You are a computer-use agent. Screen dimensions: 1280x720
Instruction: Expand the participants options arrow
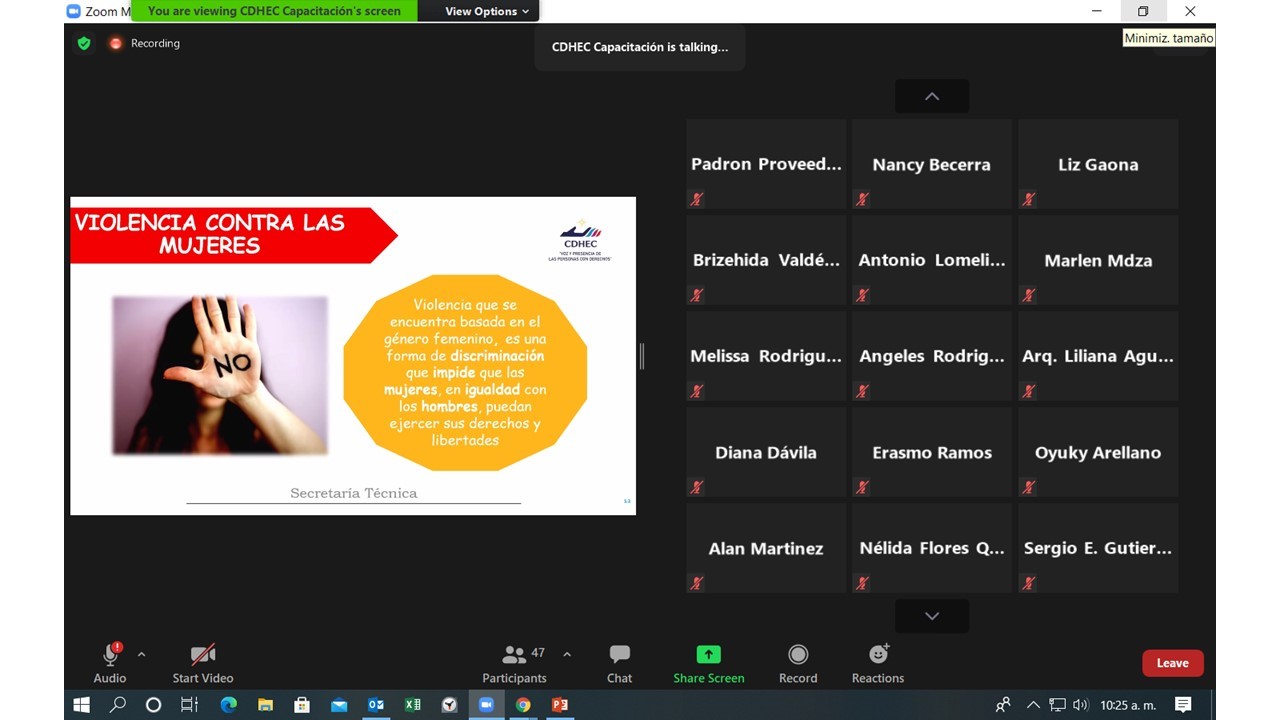[567, 654]
